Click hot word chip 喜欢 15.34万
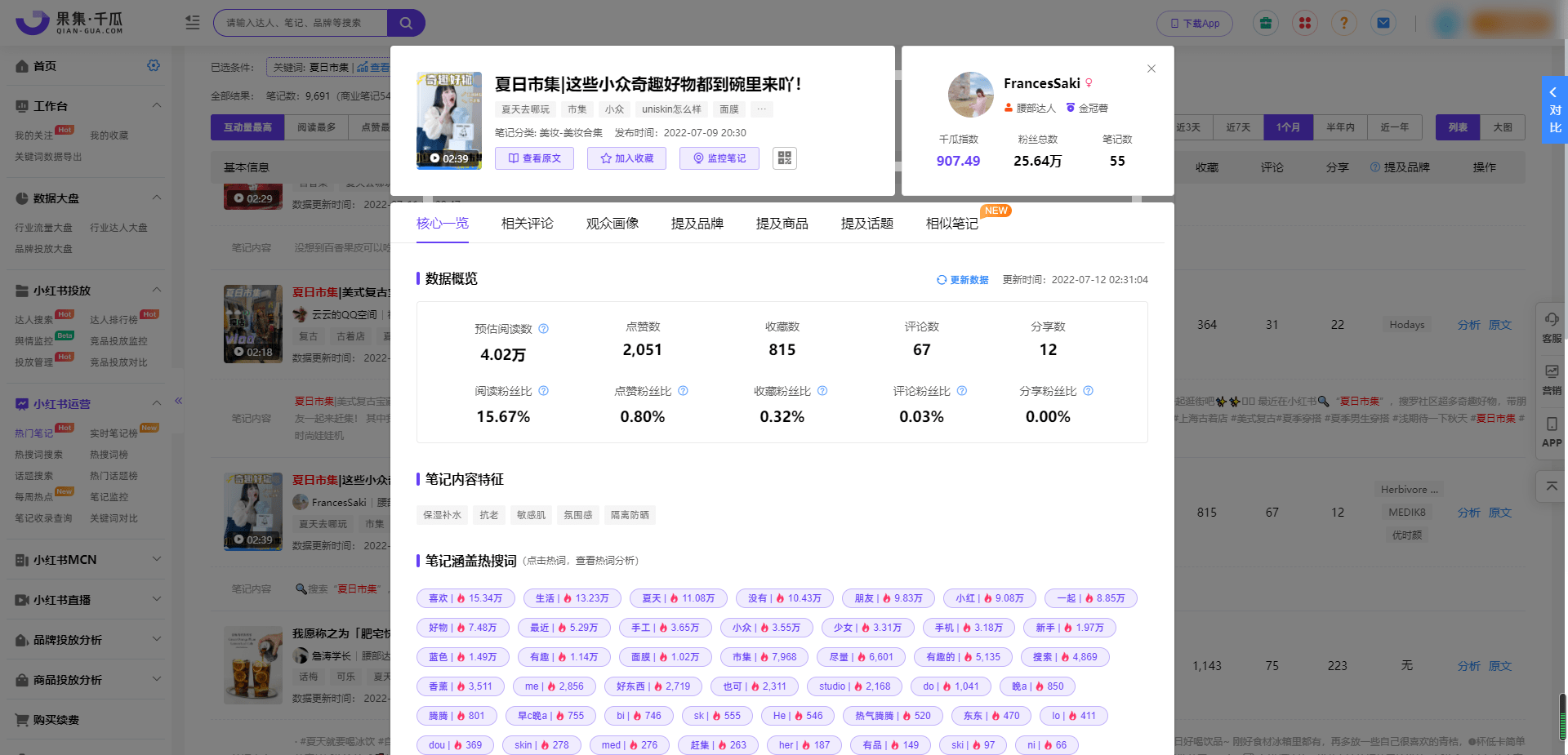 465,598
